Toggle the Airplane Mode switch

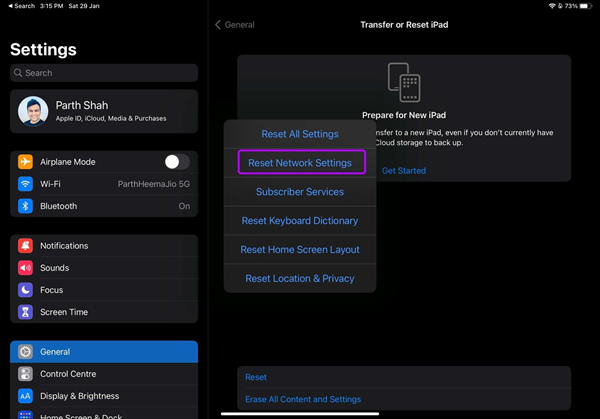pyautogui.click(x=176, y=162)
